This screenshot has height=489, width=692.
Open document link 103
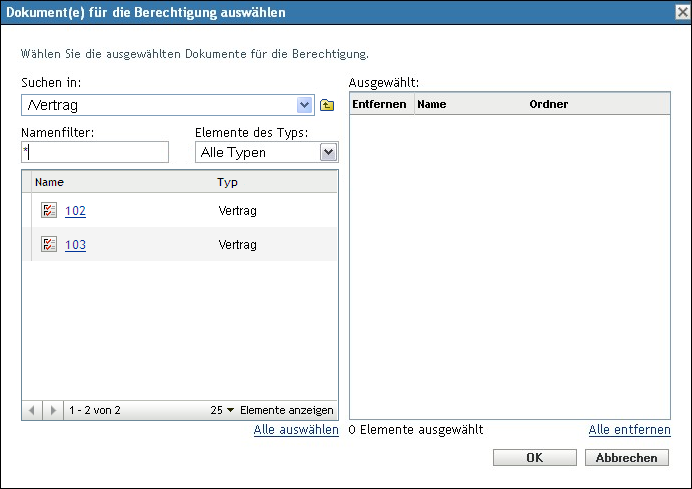75,244
